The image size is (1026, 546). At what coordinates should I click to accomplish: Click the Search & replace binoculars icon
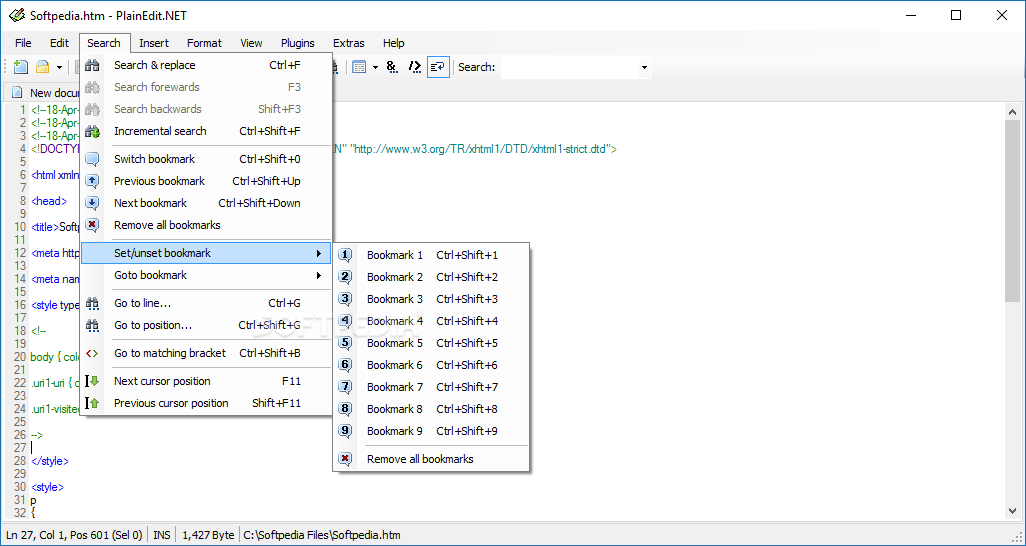pyautogui.click(x=92, y=65)
